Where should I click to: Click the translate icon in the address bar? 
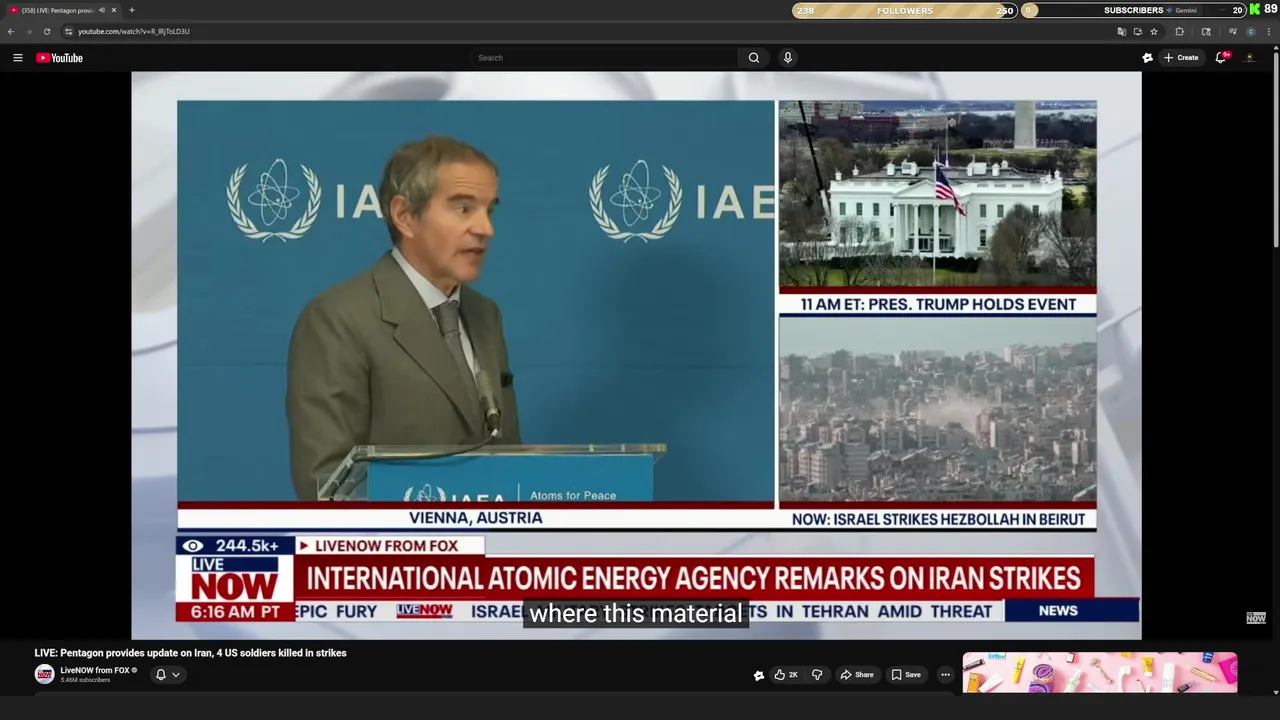[1122, 31]
